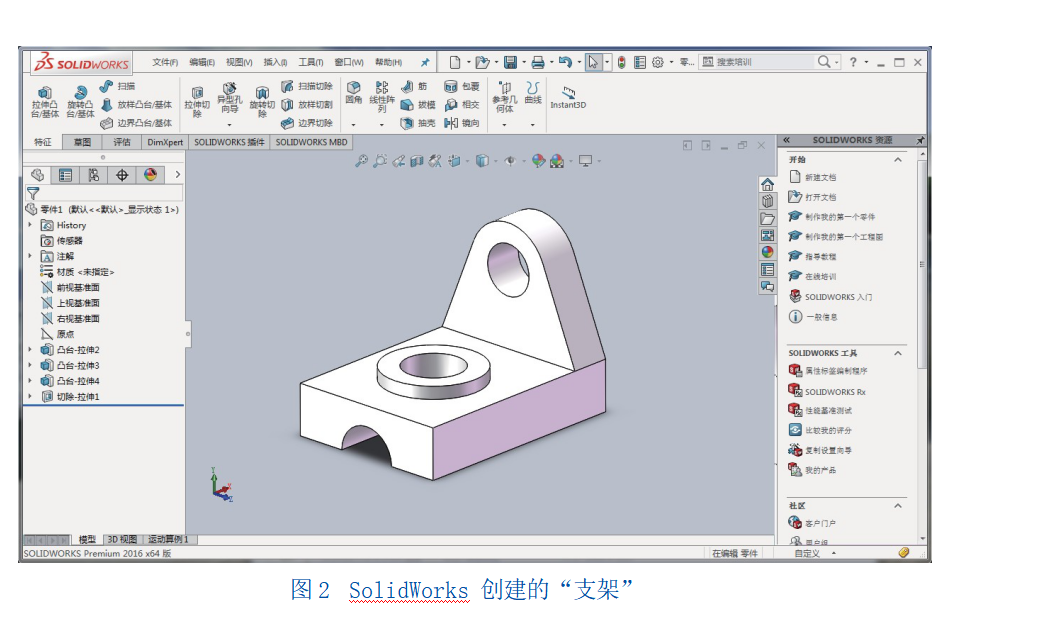Open the 工具(T) menu
Screen dimensions: 1054x618
(311, 63)
